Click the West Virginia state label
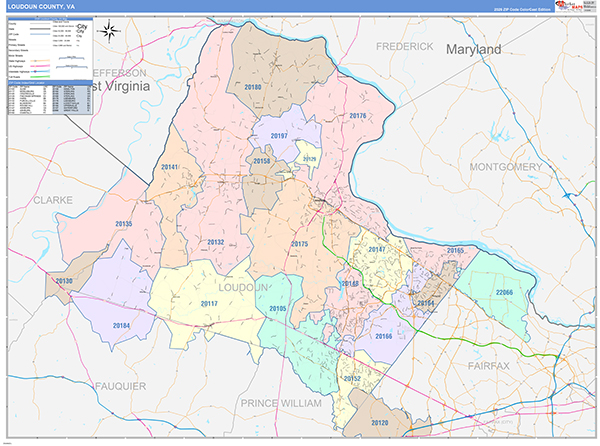The width and height of the screenshot is (600, 446). point(121,86)
